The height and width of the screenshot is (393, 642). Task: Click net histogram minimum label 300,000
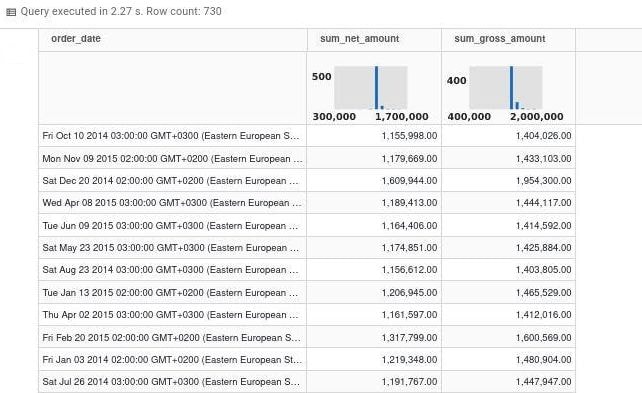(334, 117)
